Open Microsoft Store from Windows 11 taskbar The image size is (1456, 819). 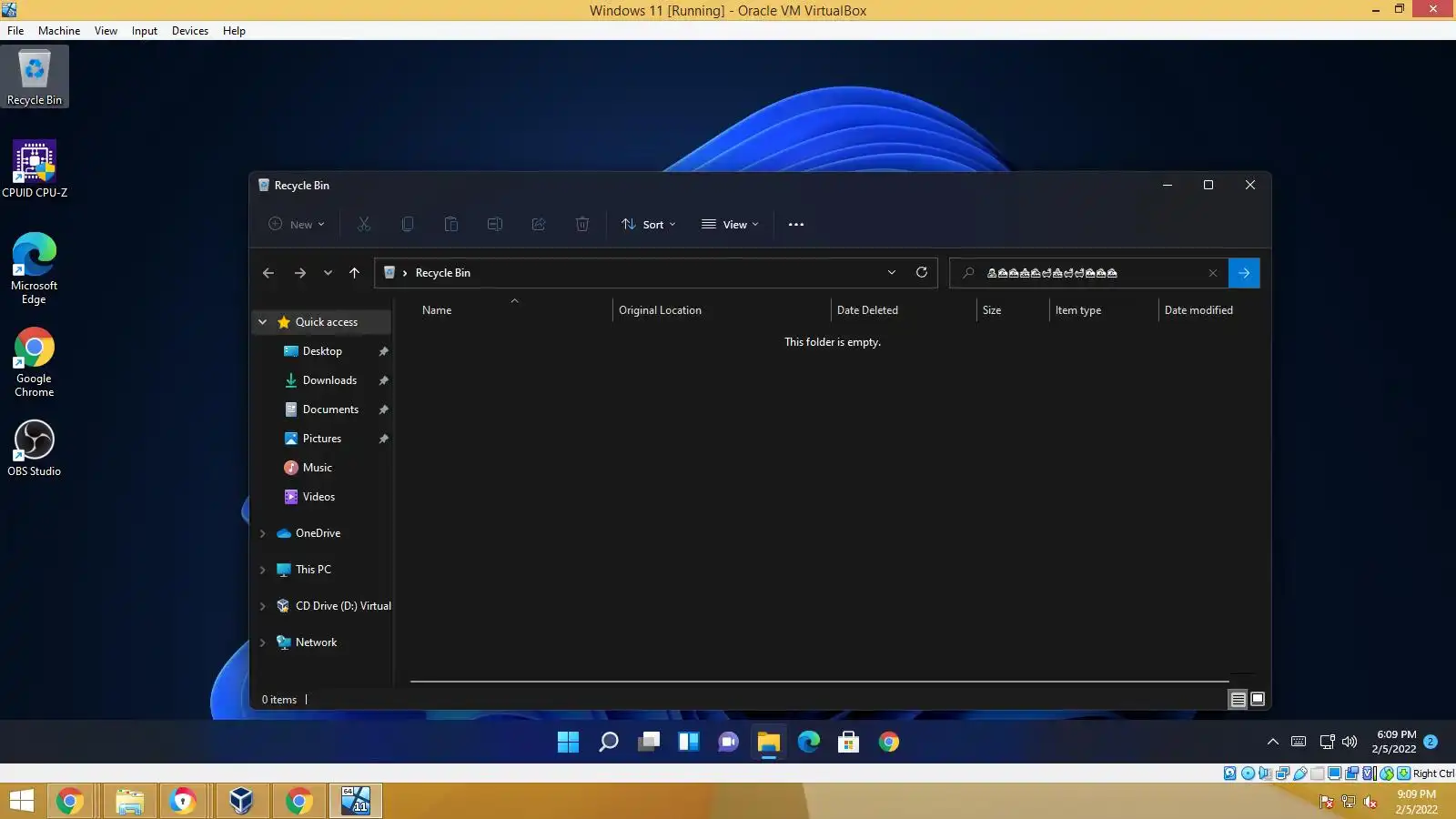pyautogui.click(x=849, y=743)
